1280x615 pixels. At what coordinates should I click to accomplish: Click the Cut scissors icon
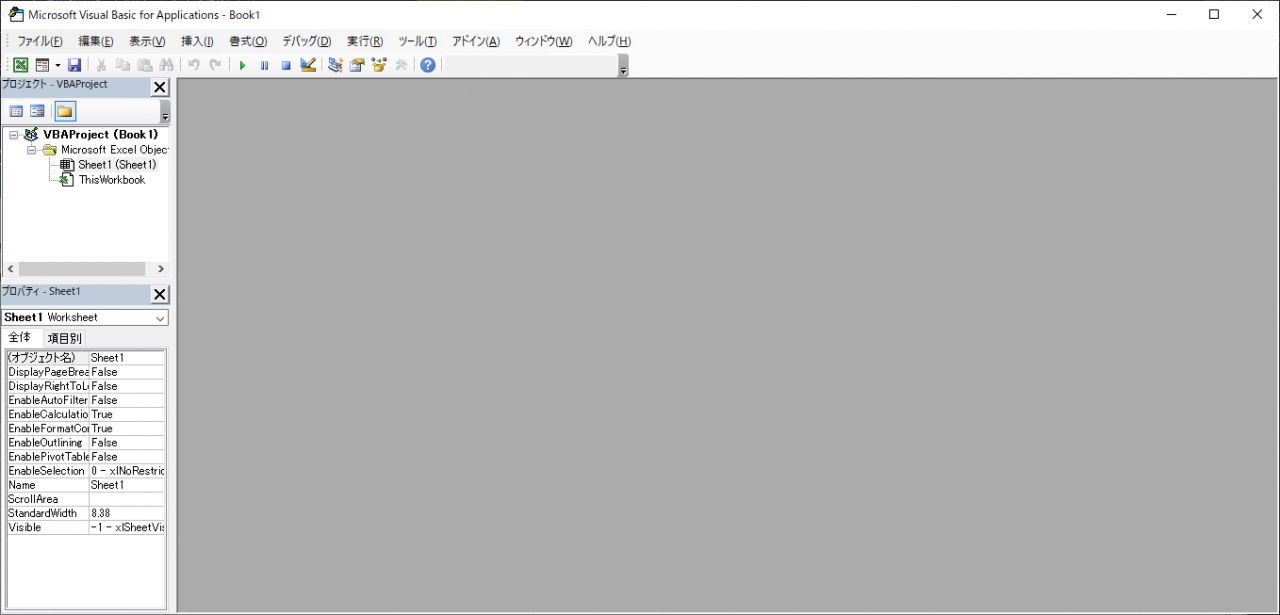(101, 65)
